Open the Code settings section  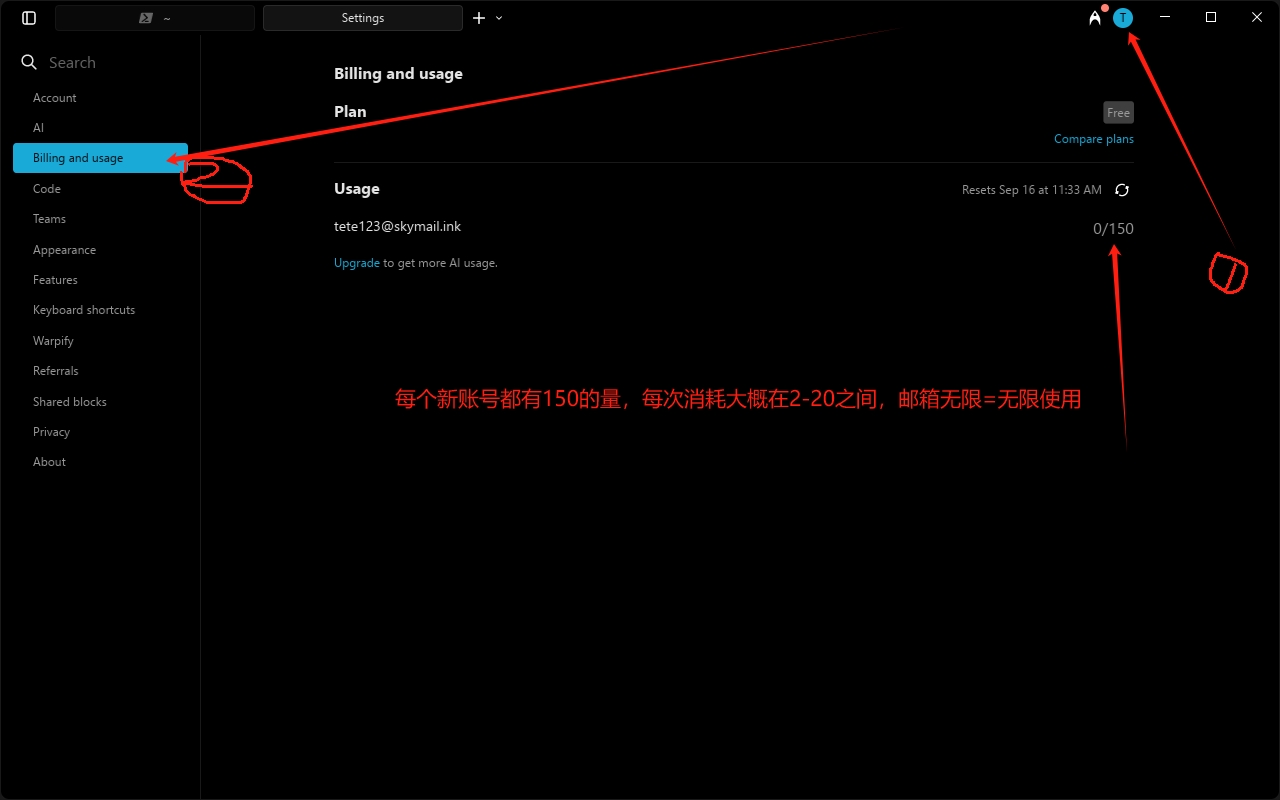(47, 189)
